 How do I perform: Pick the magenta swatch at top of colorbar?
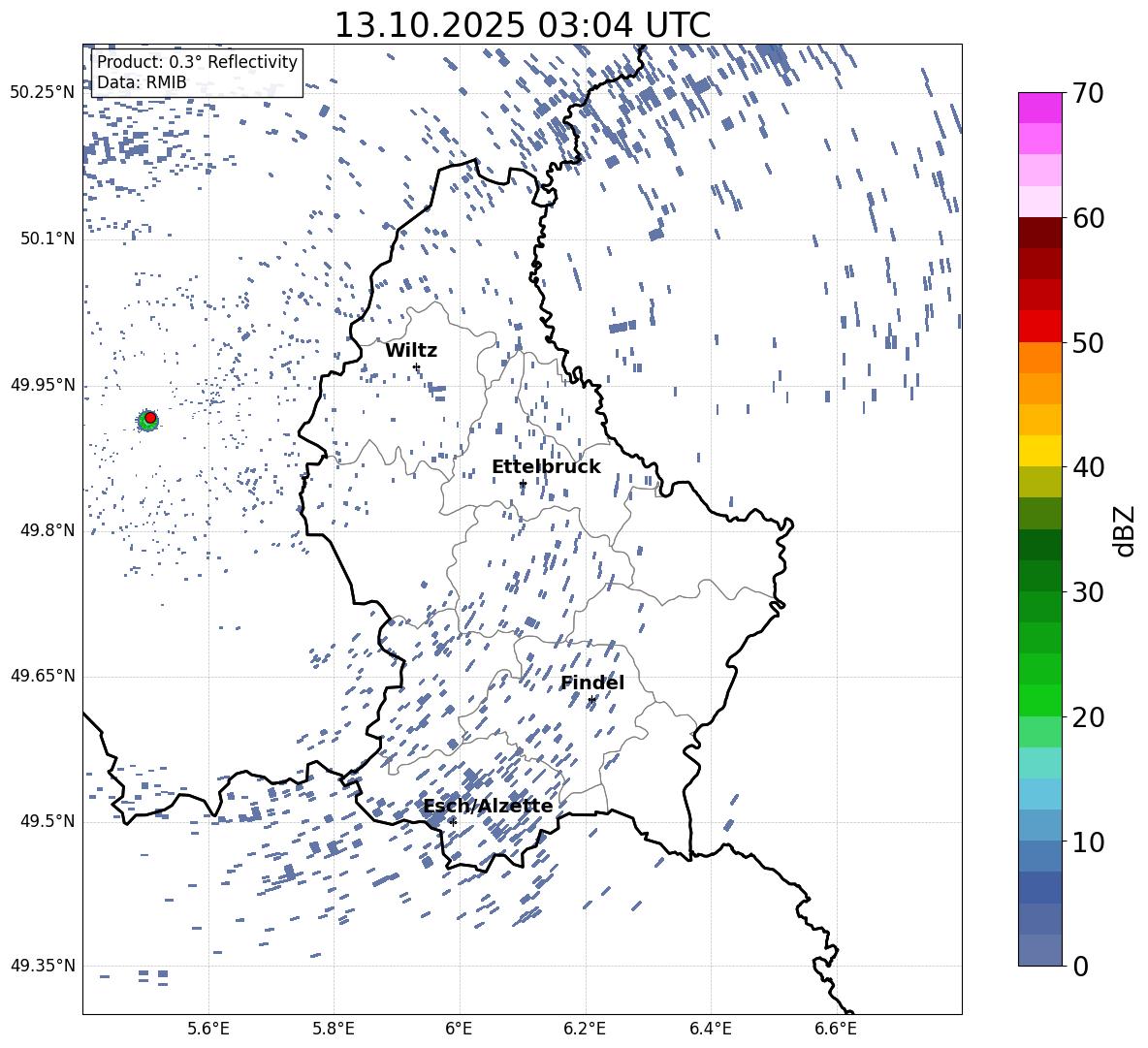[x=1039, y=108]
